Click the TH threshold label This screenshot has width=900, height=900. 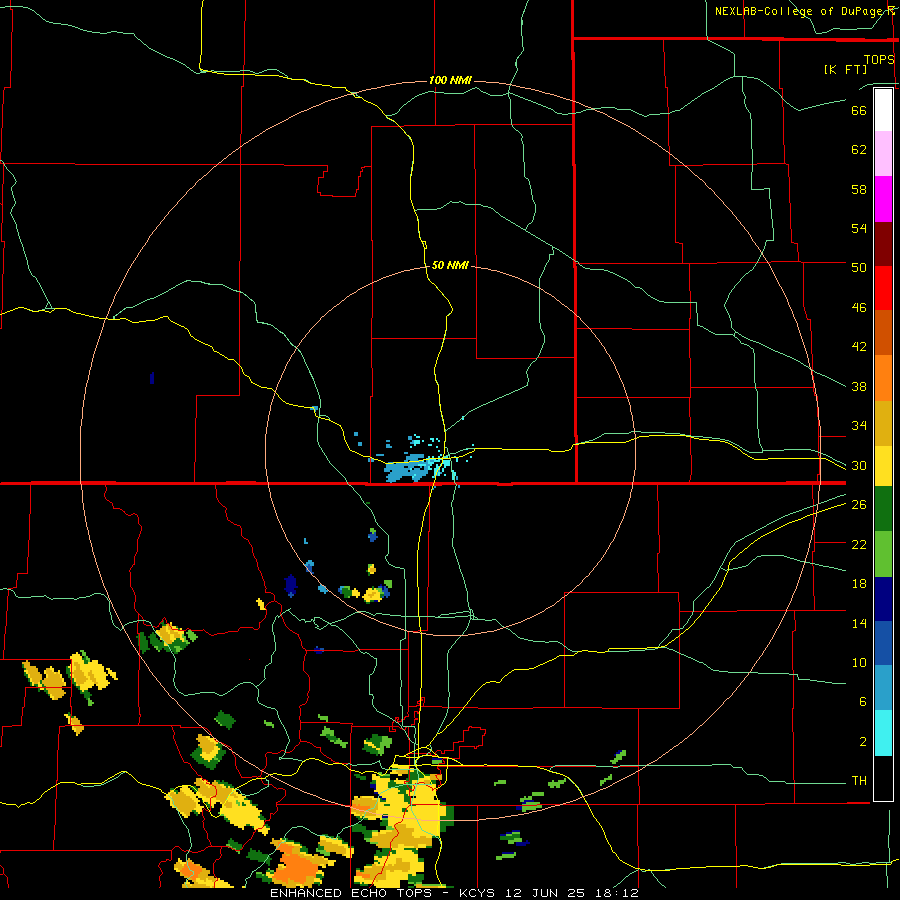pos(859,780)
